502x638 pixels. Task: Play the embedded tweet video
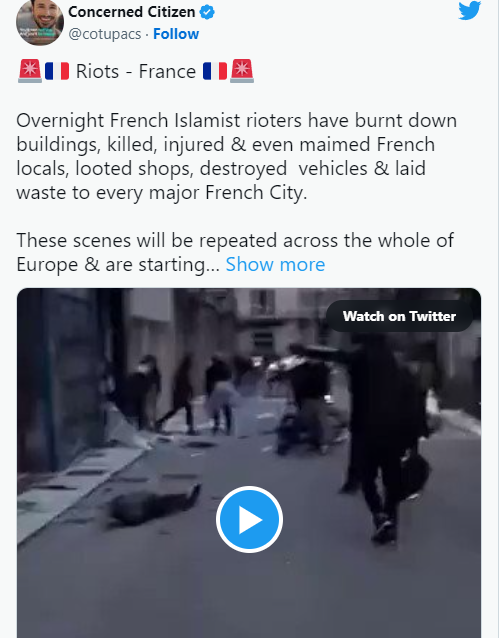point(249,520)
